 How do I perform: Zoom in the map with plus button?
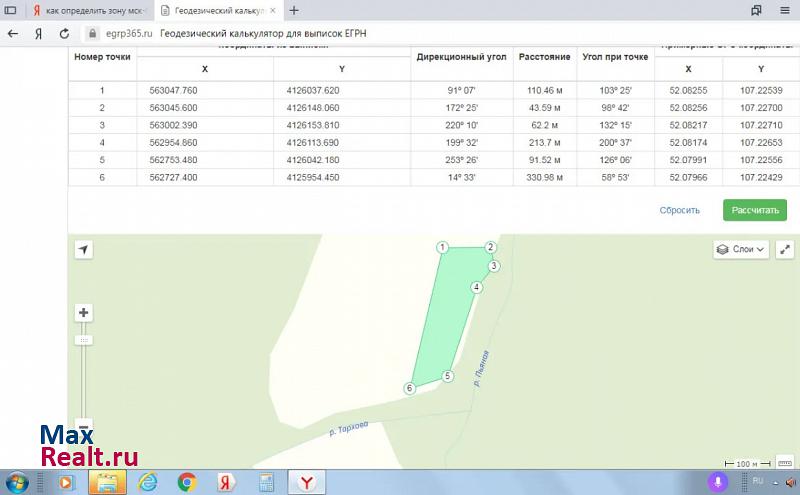(84, 313)
